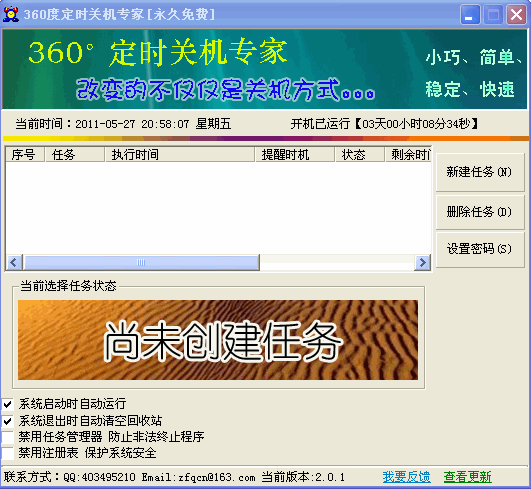The width and height of the screenshot is (531, 489).
Task: Click the task list right scroll arrow
Action: click(x=422, y=262)
